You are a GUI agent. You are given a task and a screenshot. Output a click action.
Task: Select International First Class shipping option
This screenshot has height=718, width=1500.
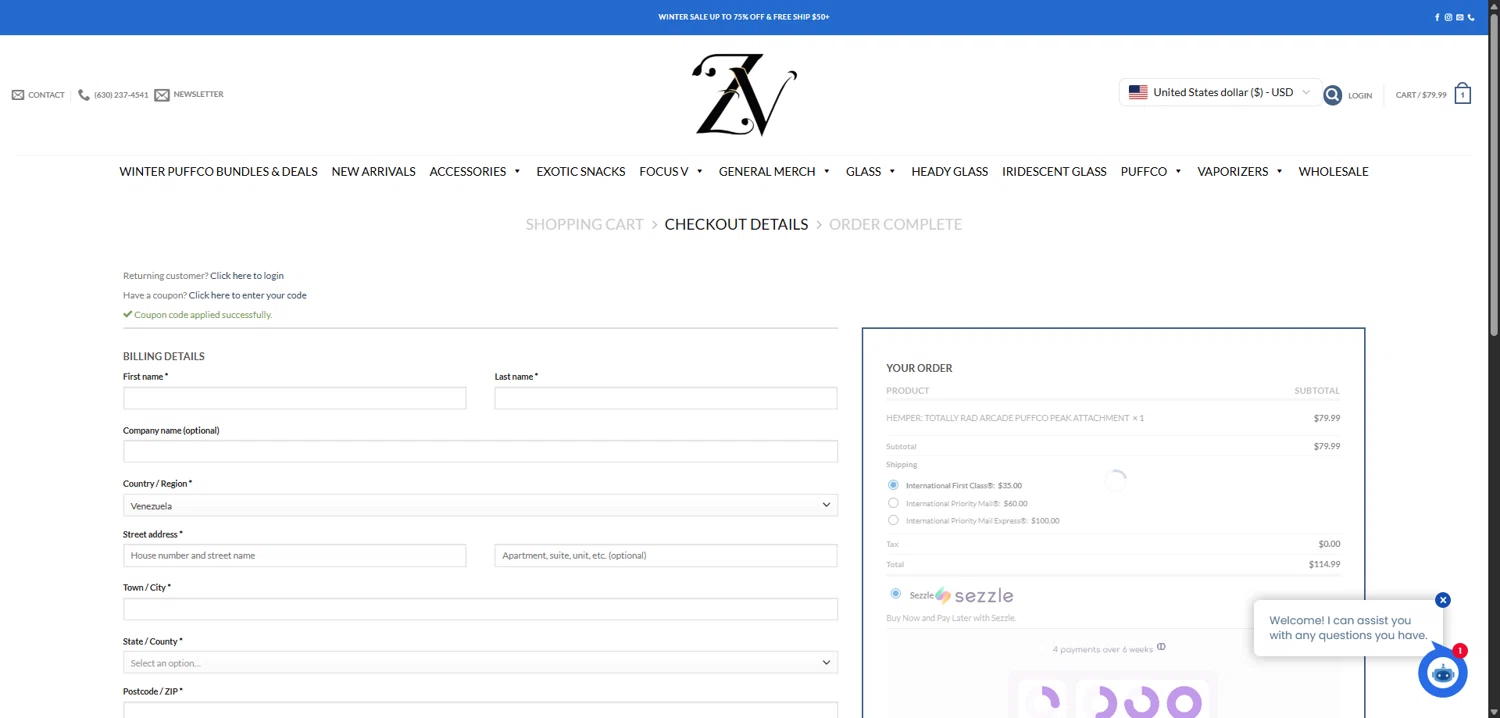tap(893, 485)
